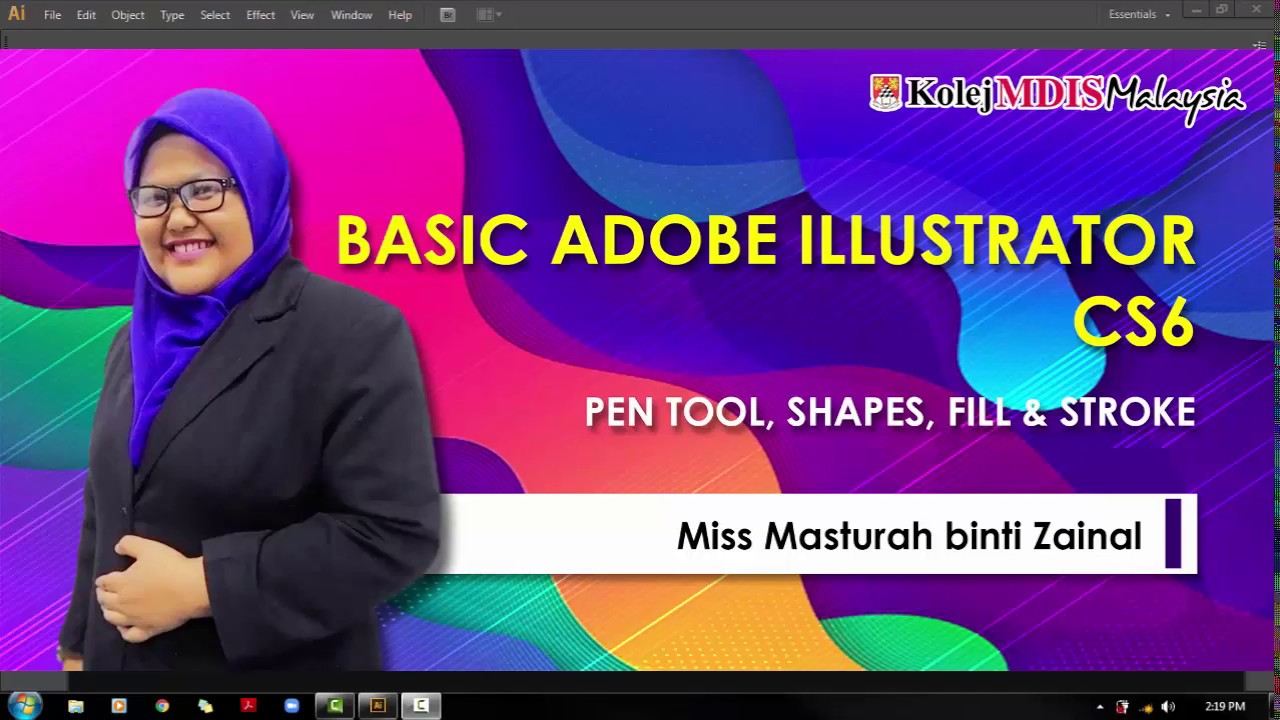Switch to the green Camtasia taskbar icon
Image resolution: width=1280 pixels, height=720 pixels.
336,706
